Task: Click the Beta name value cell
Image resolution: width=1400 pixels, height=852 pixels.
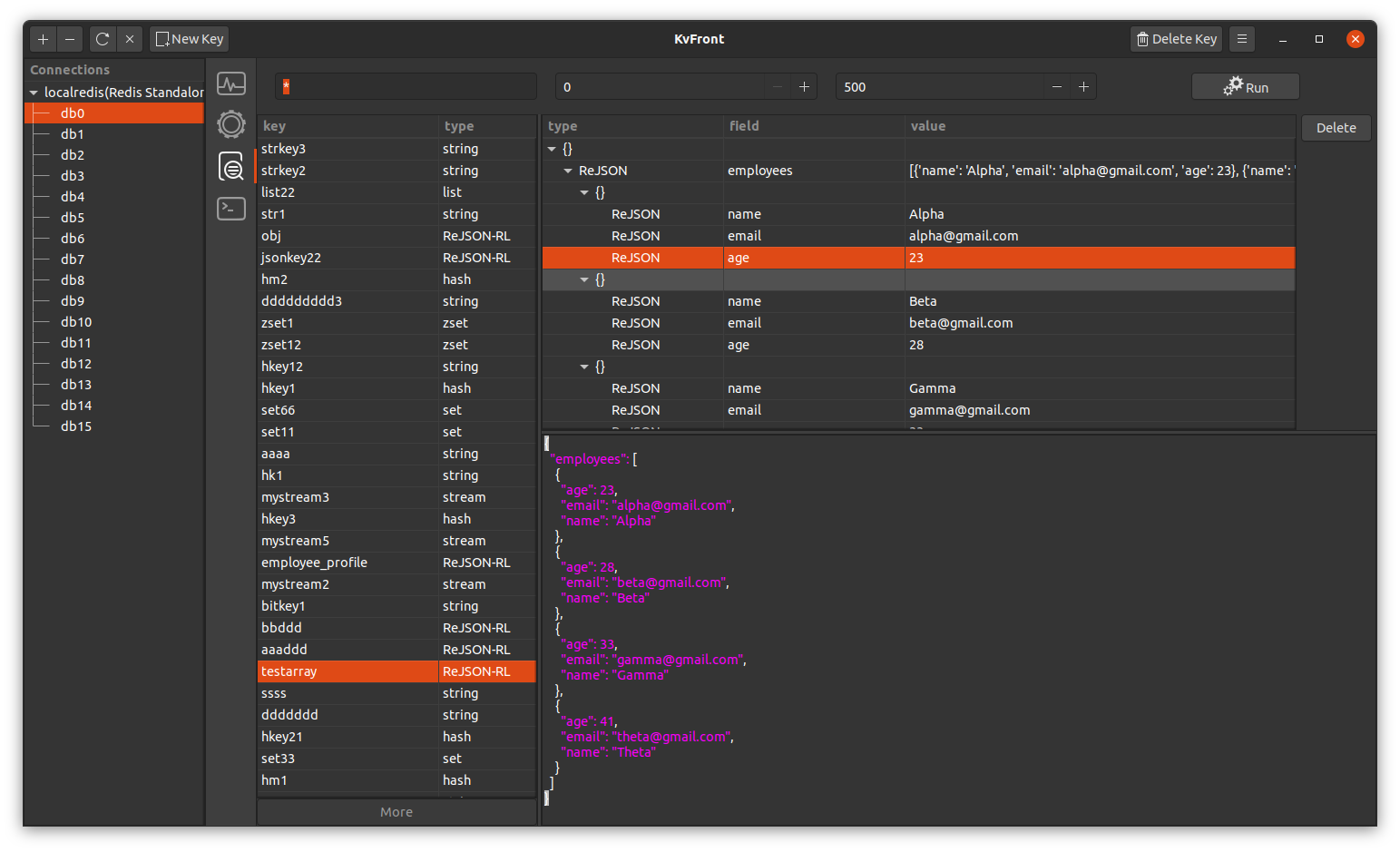Action: click(1100, 301)
